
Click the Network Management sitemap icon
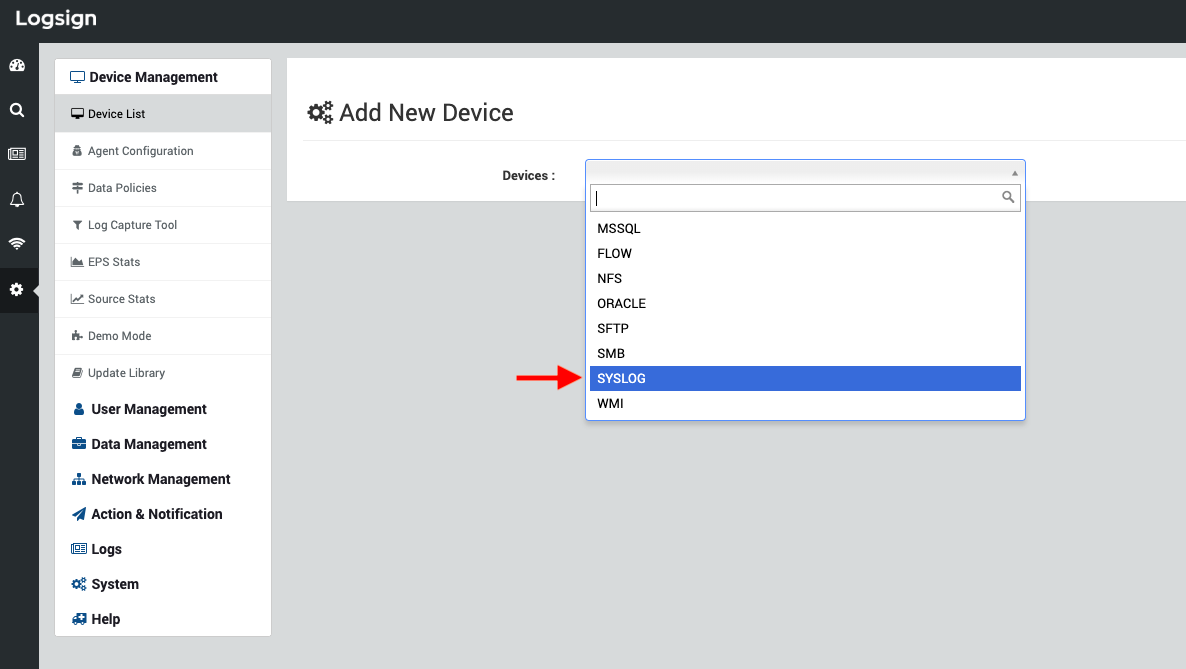(x=79, y=479)
